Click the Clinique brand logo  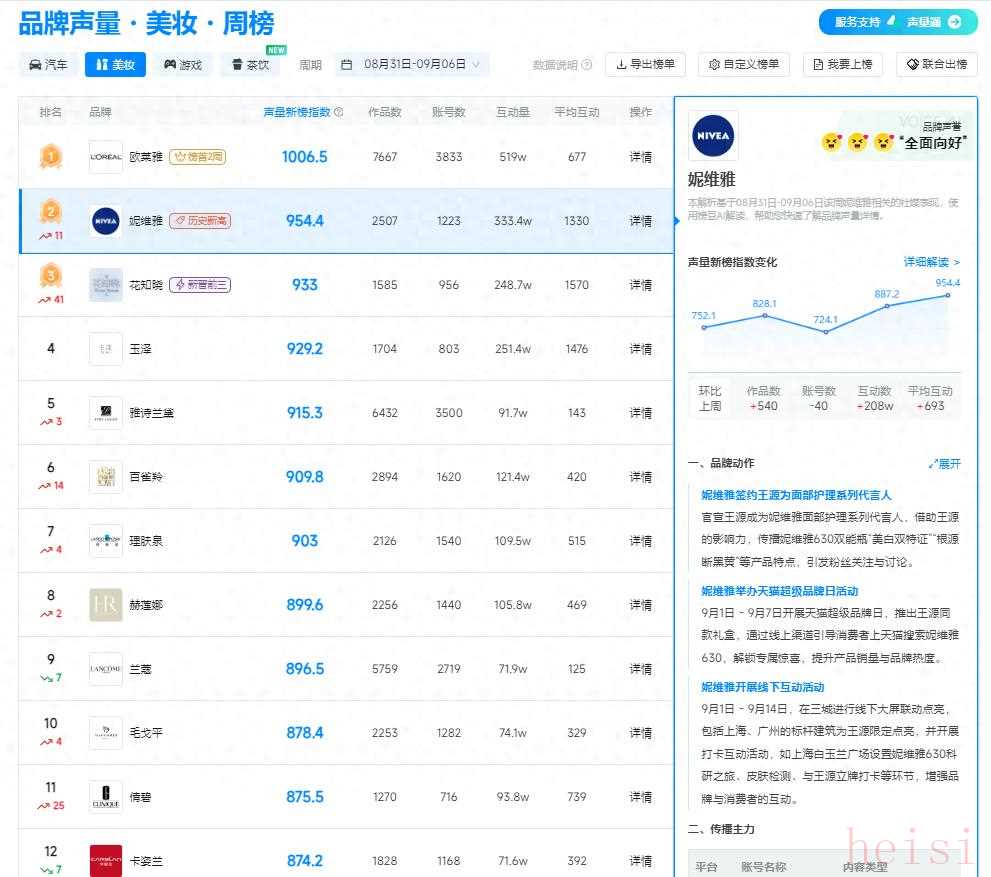(106, 797)
